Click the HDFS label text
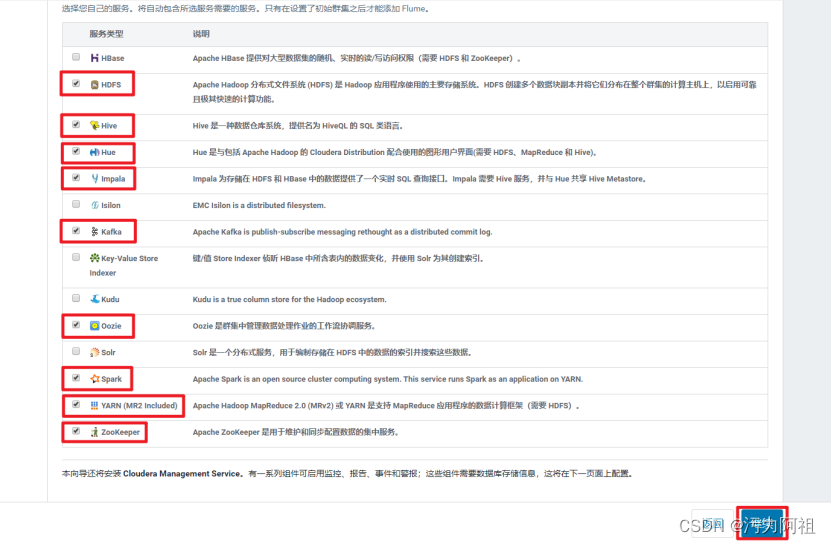Image resolution: width=831 pixels, height=544 pixels. pyautogui.click(x=111, y=85)
